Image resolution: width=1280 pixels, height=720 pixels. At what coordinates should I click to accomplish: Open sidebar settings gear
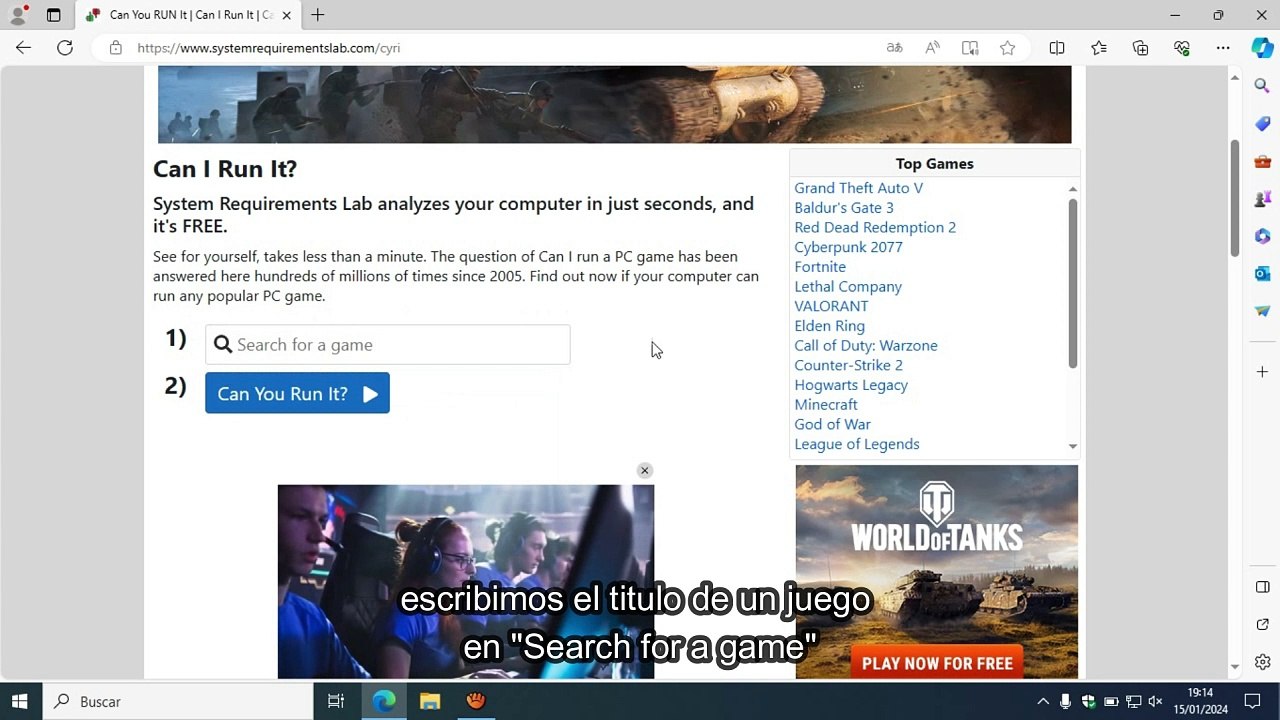[x=1262, y=662]
